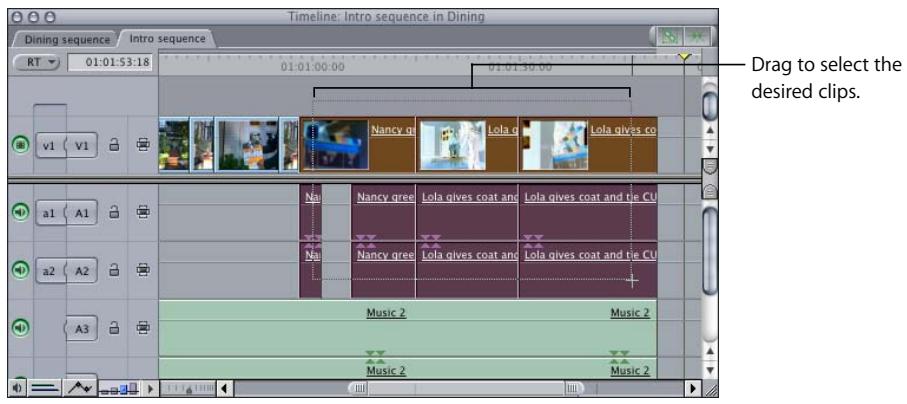Click the horizontal scroll right arrow

coord(692,388)
